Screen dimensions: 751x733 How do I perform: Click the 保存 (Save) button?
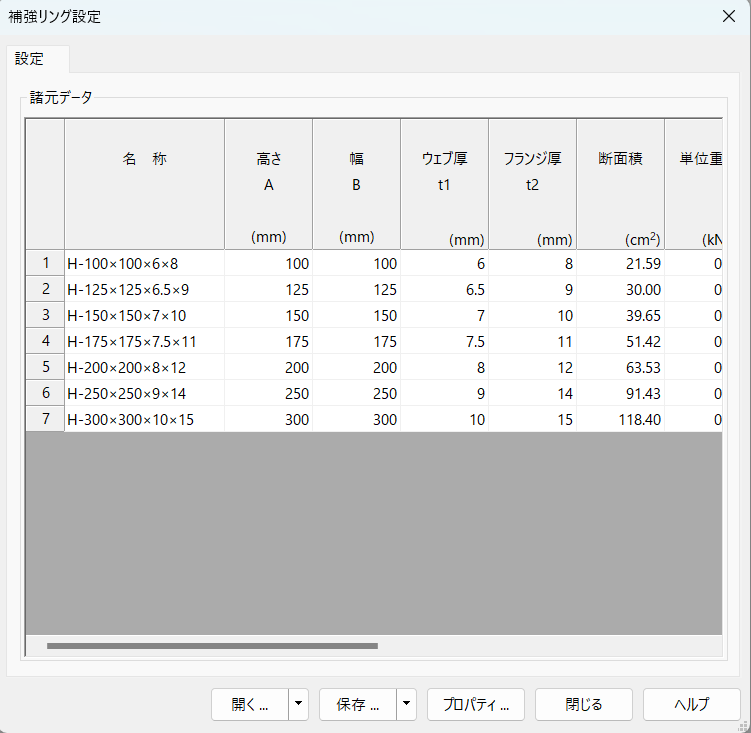pos(358,704)
